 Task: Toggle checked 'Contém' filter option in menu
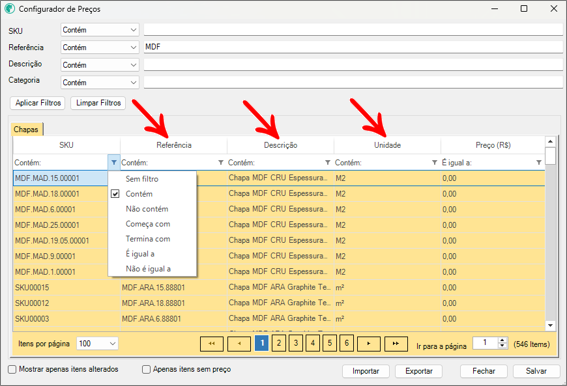click(152, 194)
